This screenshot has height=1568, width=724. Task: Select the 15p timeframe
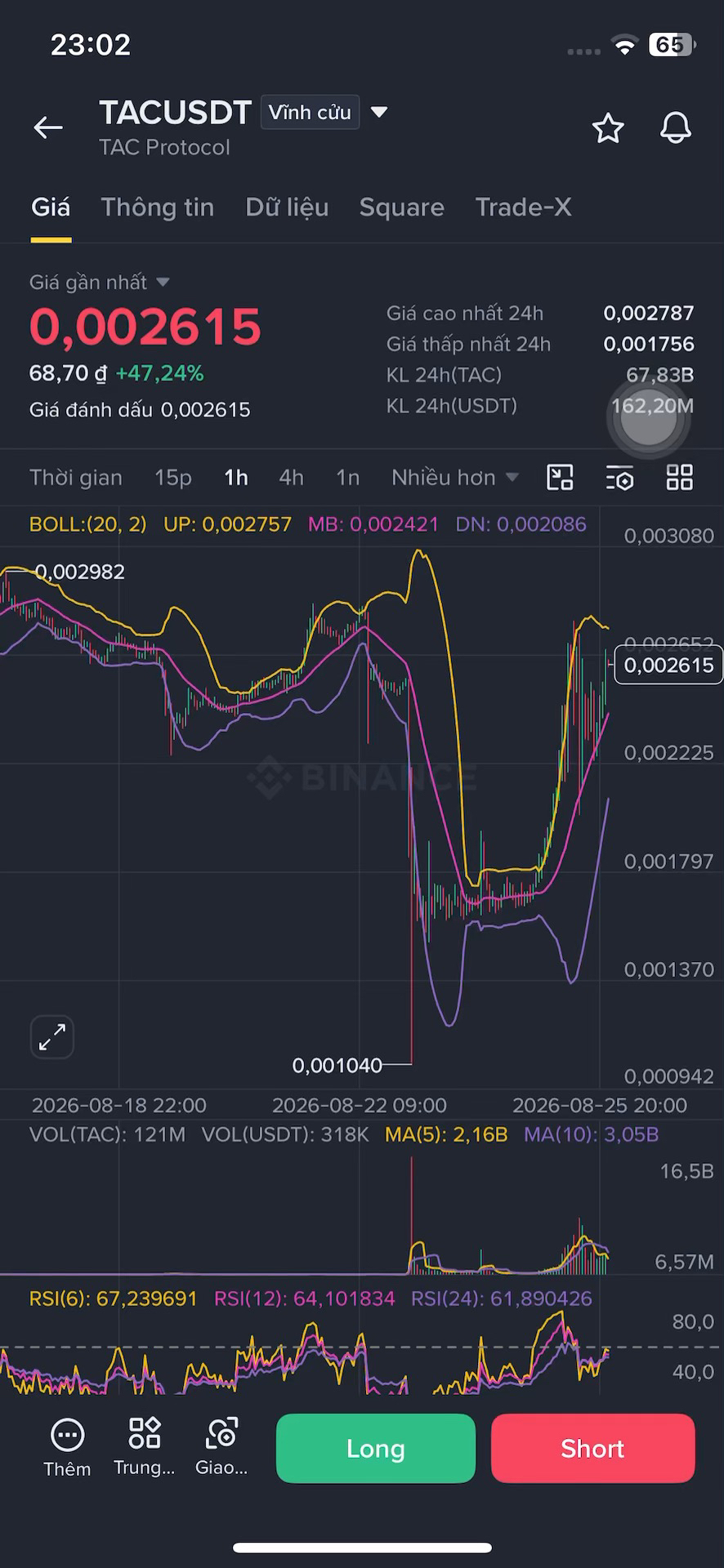pyautogui.click(x=173, y=478)
